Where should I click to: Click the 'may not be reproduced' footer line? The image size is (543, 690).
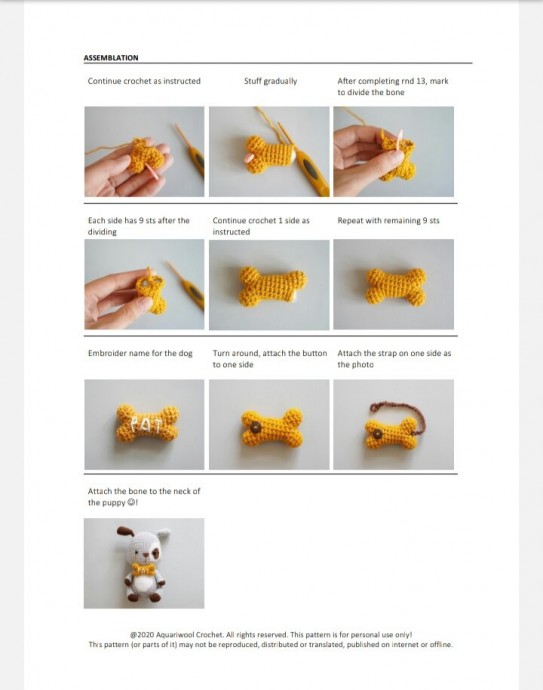point(271,644)
